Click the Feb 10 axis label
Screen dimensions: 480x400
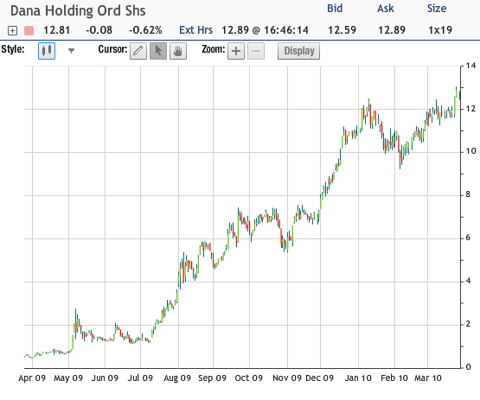pos(394,378)
